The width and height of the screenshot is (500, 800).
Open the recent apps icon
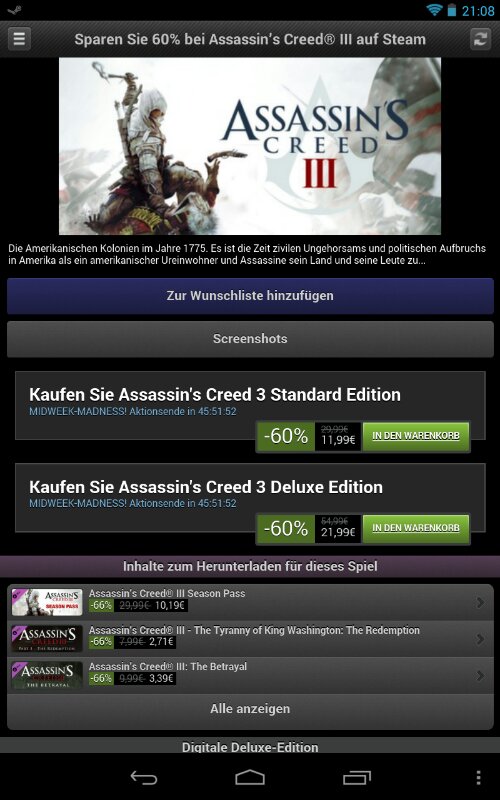click(x=357, y=777)
